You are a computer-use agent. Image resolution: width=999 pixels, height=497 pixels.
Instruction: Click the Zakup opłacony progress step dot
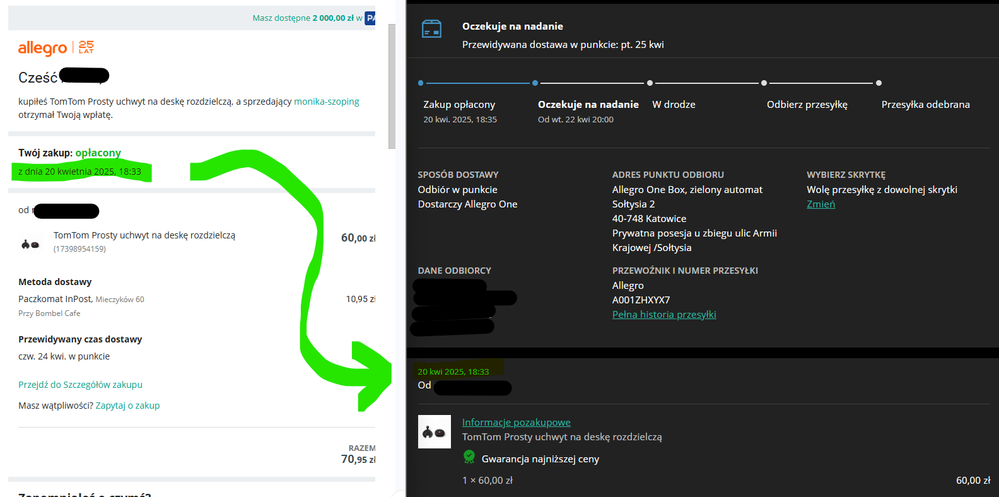420,83
